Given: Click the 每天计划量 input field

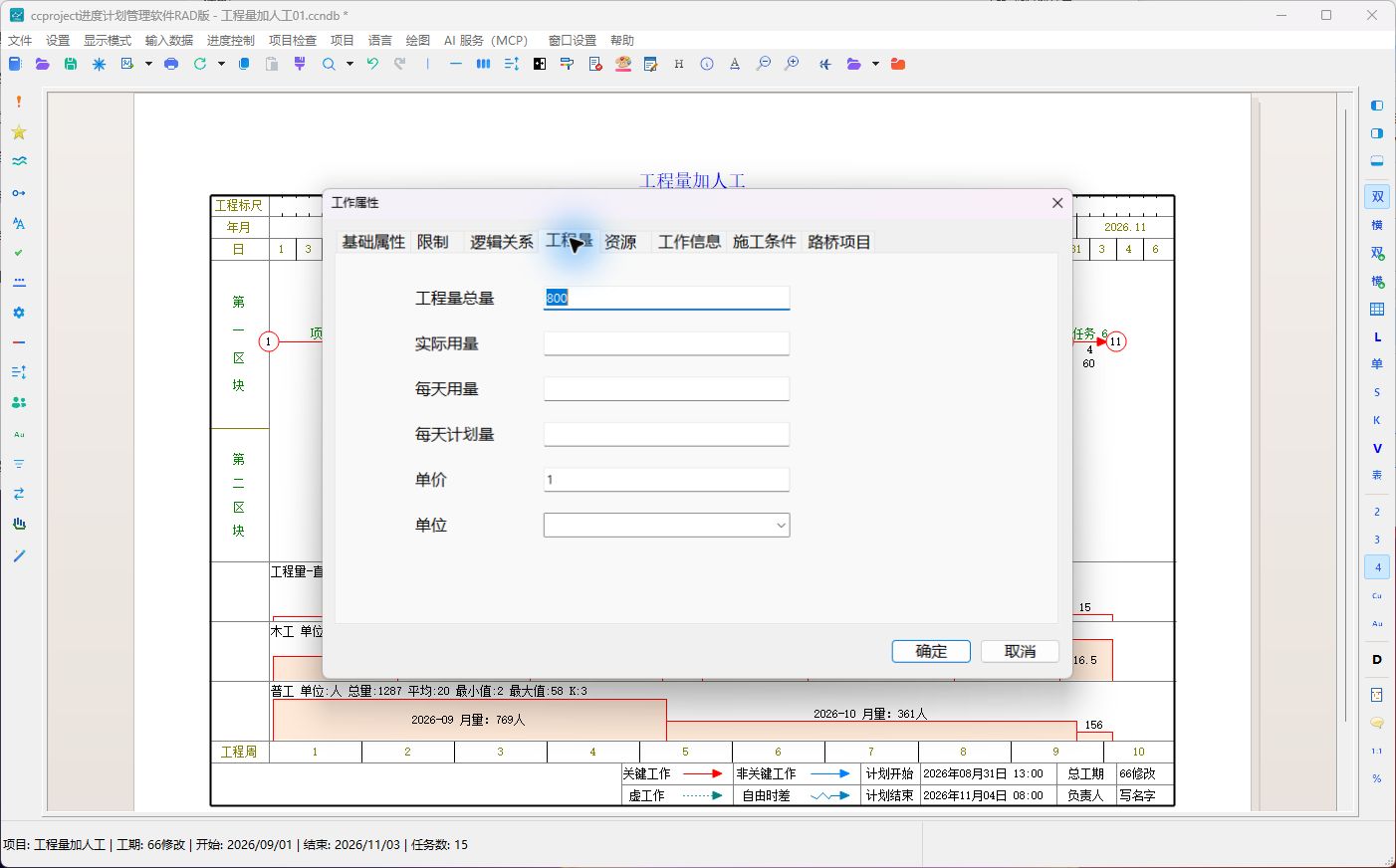Looking at the screenshot, I should pyautogui.click(x=666, y=434).
